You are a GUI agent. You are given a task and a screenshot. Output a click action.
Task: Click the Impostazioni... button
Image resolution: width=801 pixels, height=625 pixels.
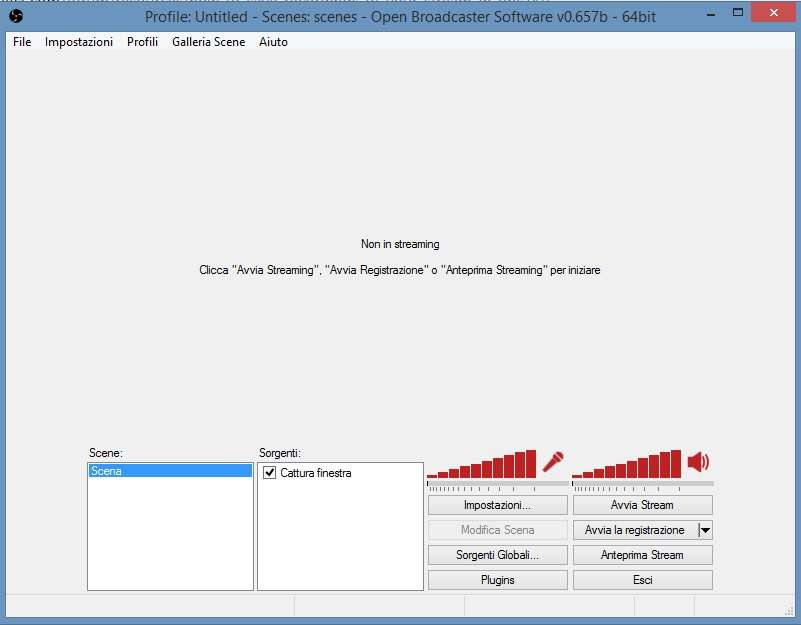point(497,506)
